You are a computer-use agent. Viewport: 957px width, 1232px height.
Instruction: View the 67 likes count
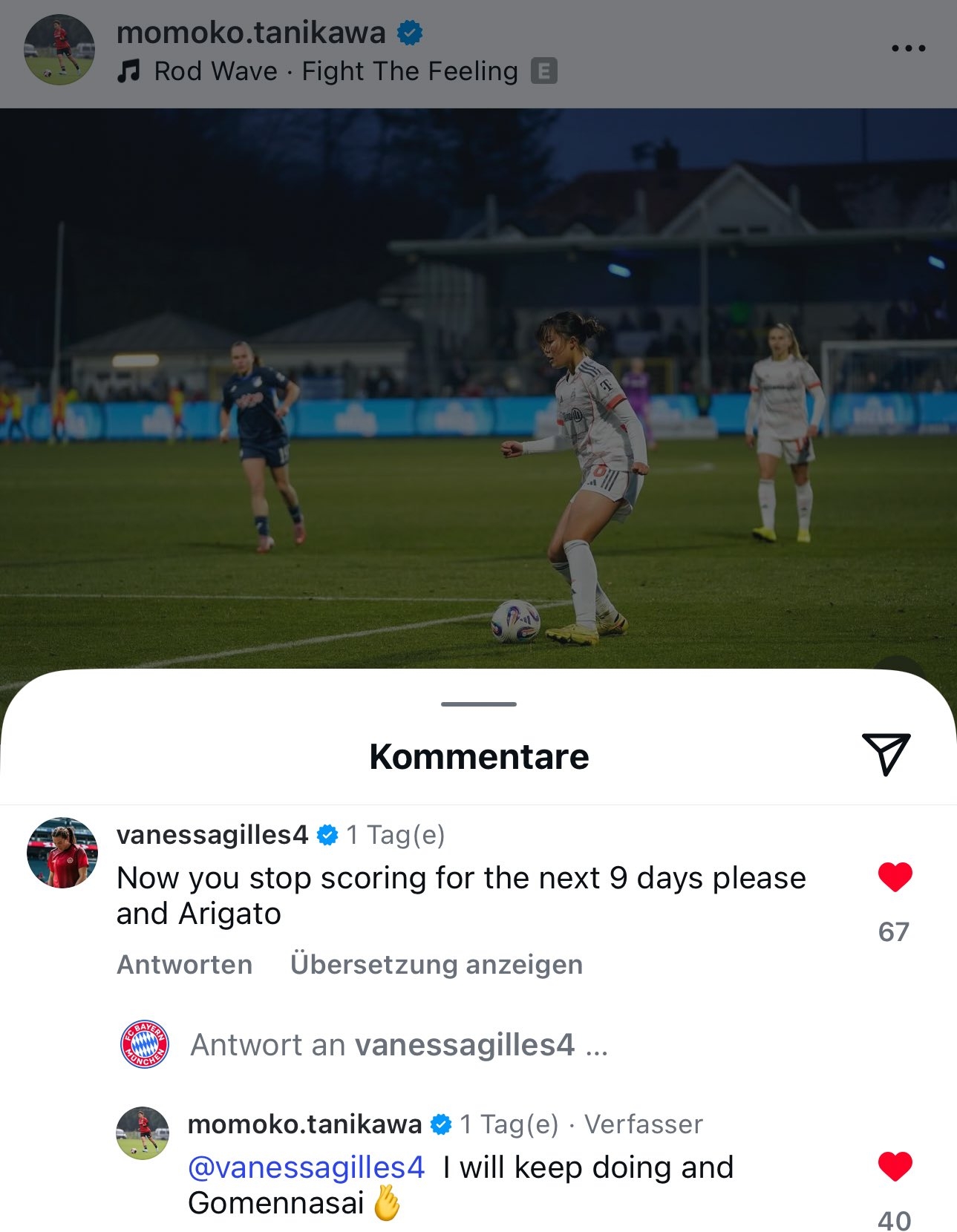[x=894, y=931]
